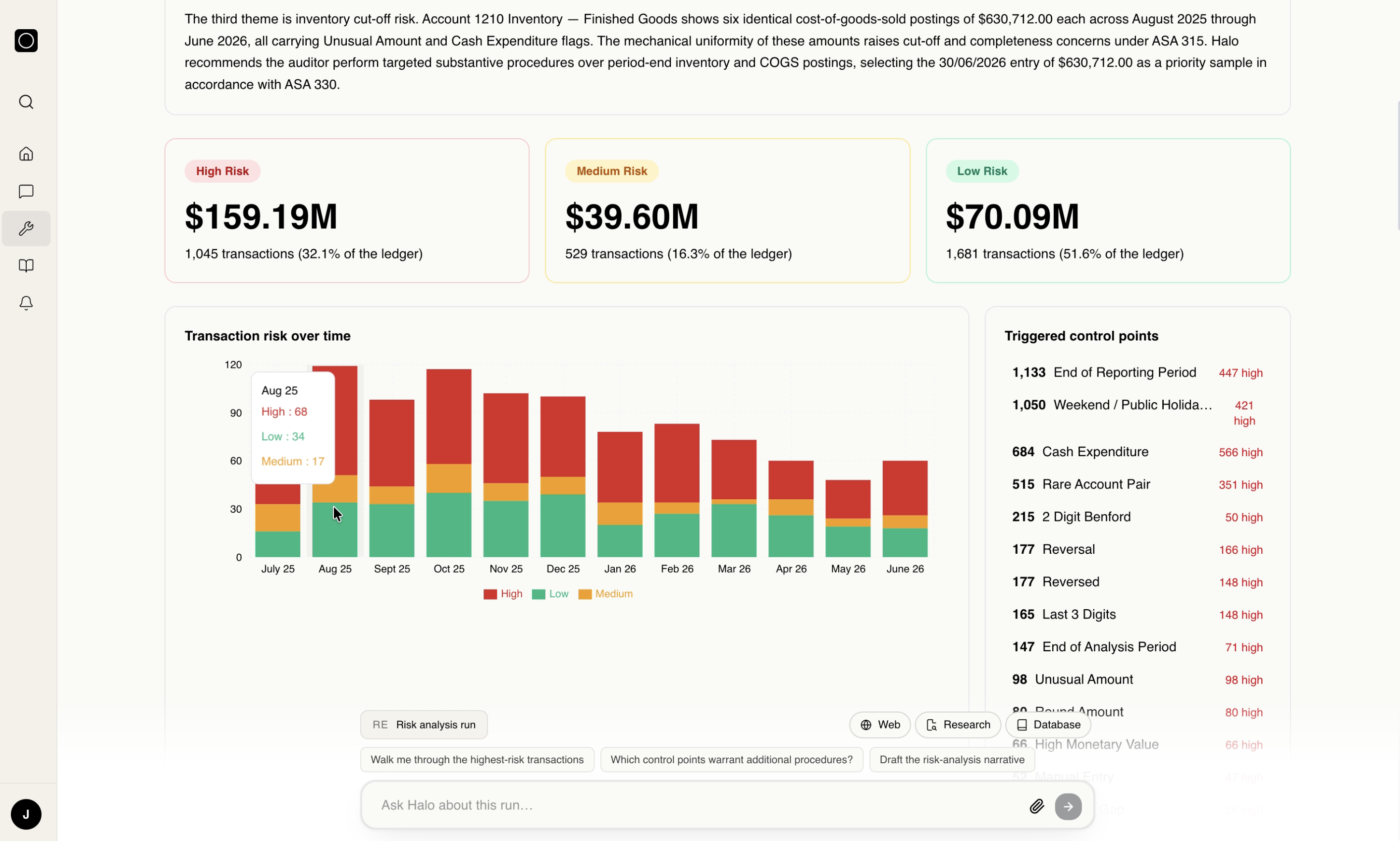Open the library book icon
This screenshot has width=1400, height=841.
coord(26,266)
